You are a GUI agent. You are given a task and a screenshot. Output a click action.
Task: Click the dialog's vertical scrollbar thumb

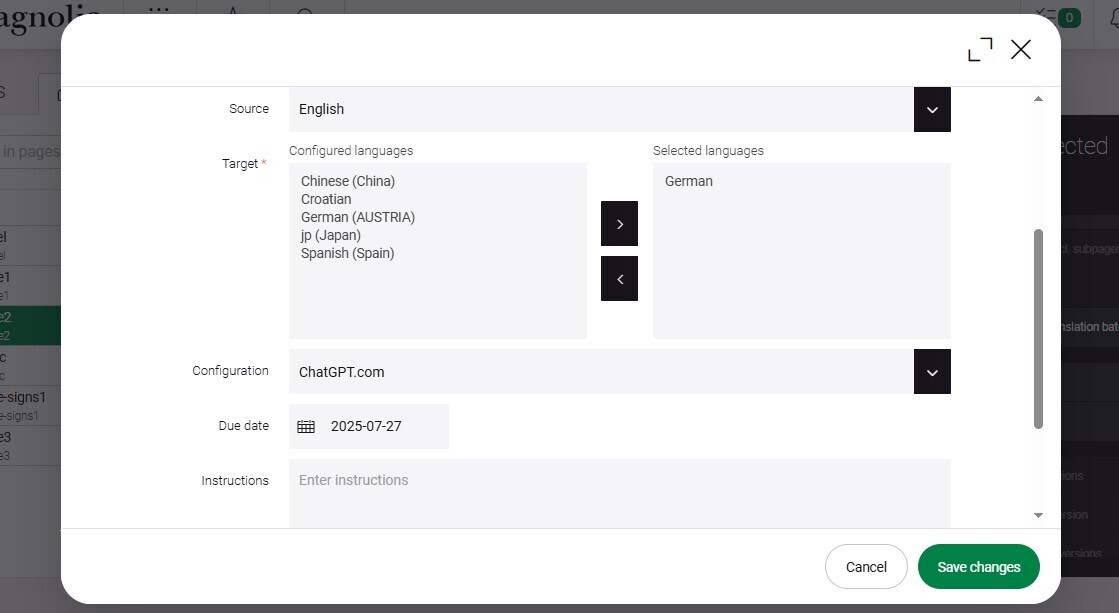[x=1038, y=328]
